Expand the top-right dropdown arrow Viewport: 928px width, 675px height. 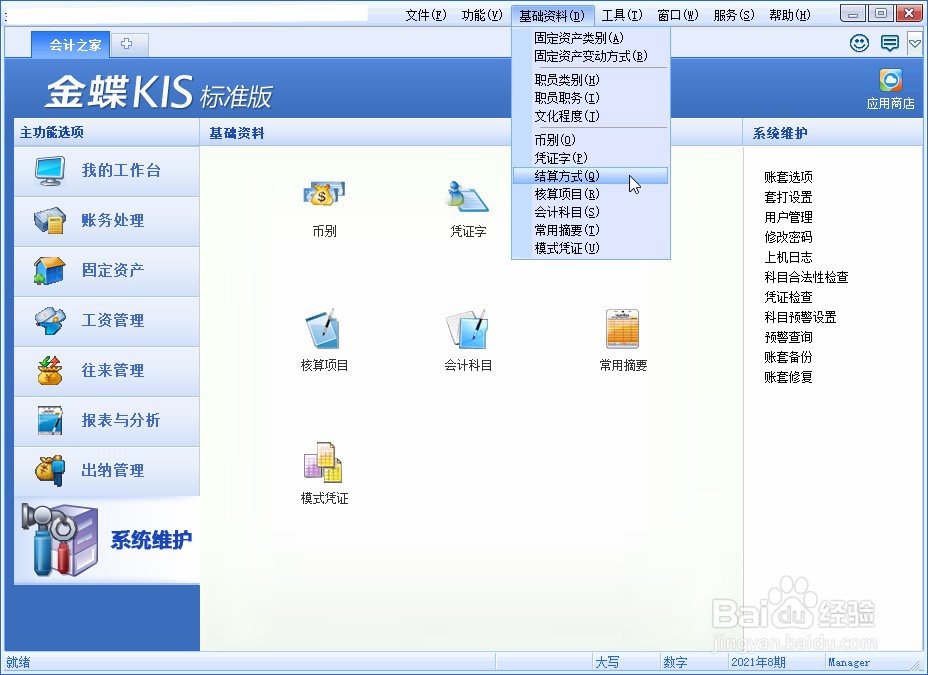pyautogui.click(x=914, y=43)
